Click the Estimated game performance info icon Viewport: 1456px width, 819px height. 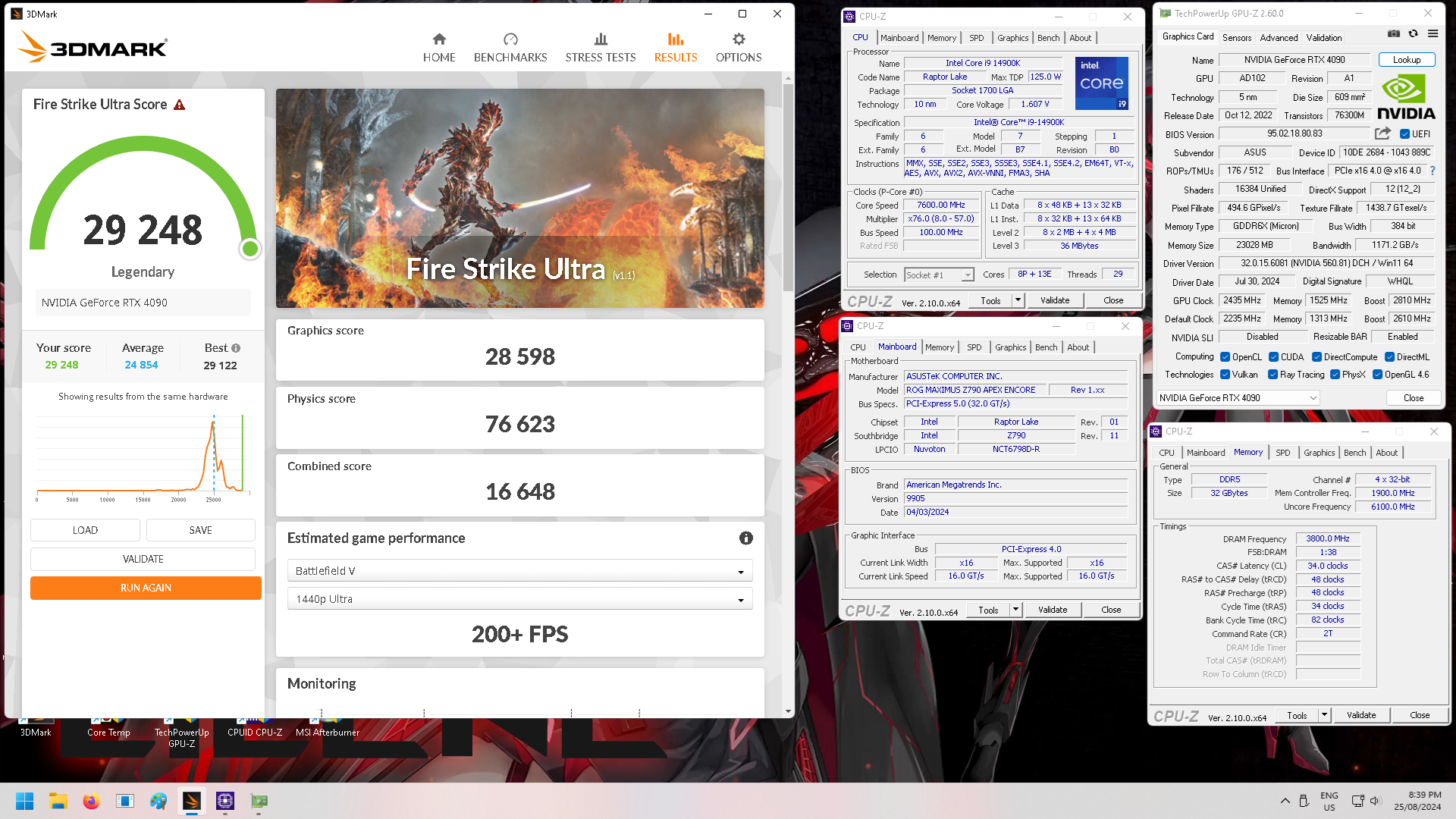[746, 538]
